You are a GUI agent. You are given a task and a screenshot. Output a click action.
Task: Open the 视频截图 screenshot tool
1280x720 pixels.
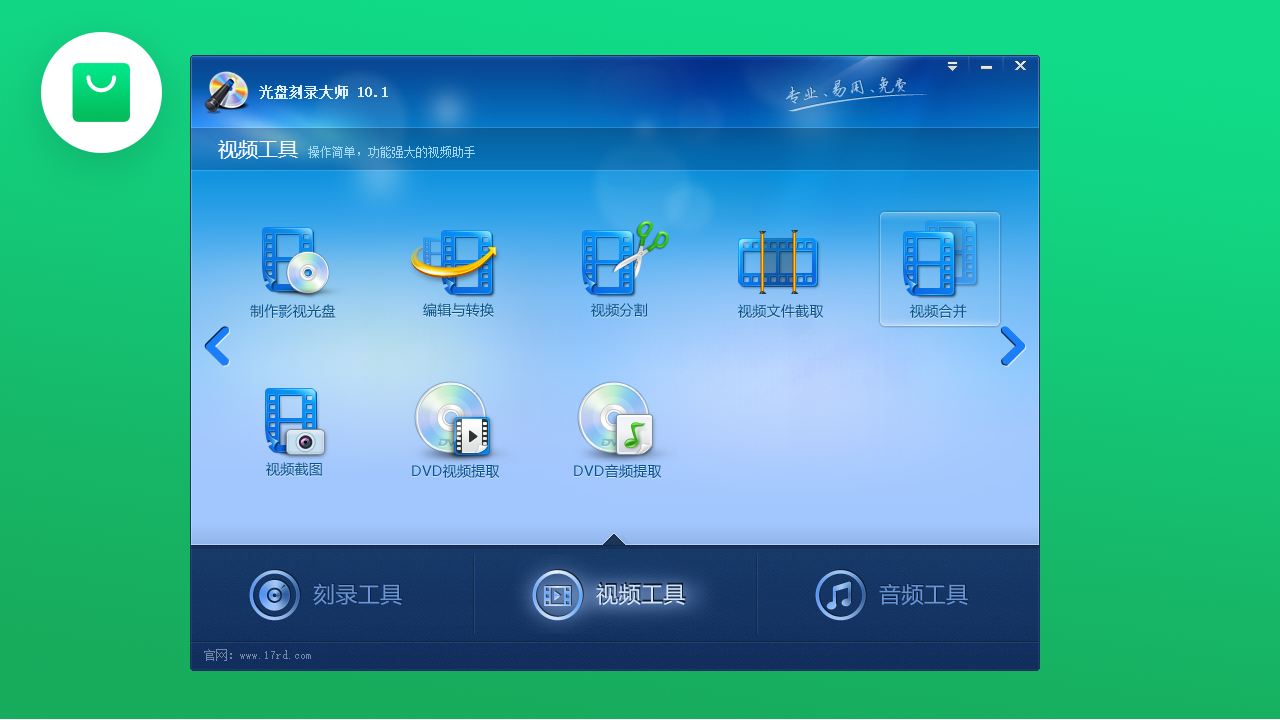[x=294, y=425]
